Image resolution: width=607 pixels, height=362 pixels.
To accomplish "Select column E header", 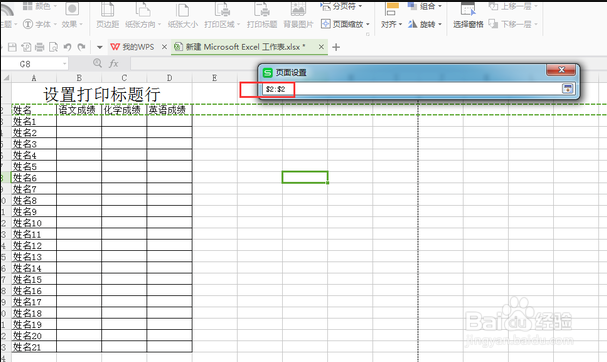I will (214, 78).
